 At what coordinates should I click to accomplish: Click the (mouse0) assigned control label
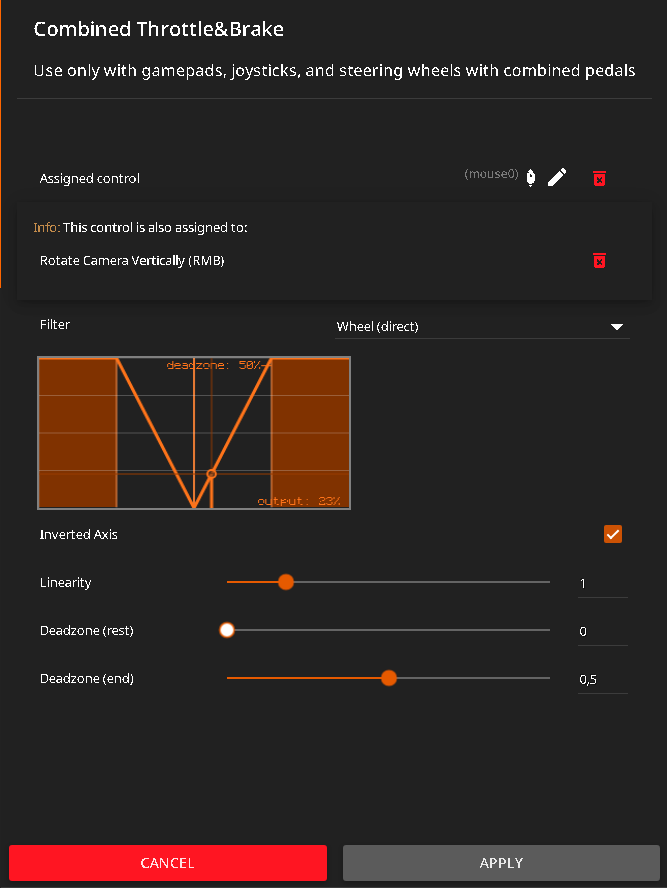coord(491,175)
